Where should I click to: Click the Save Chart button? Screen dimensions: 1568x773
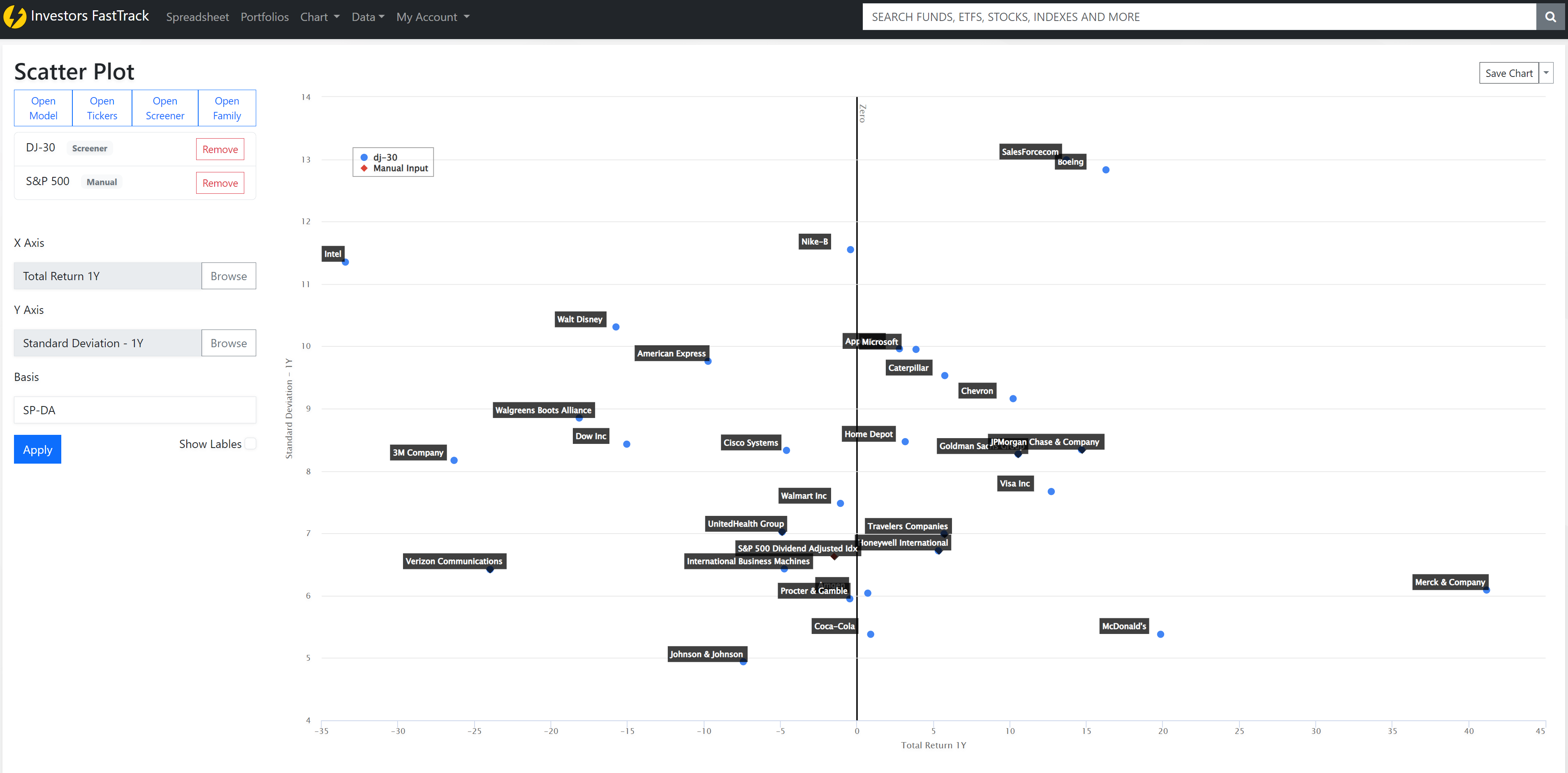[1509, 73]
